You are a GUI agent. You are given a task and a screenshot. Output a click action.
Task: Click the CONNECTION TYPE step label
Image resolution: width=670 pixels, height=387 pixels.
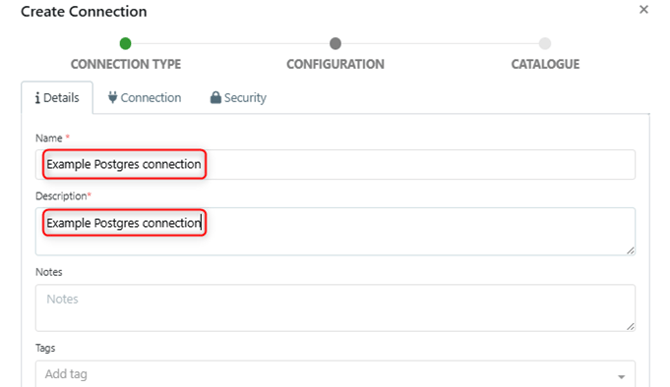pyautogui.click(x=126, y=64)
